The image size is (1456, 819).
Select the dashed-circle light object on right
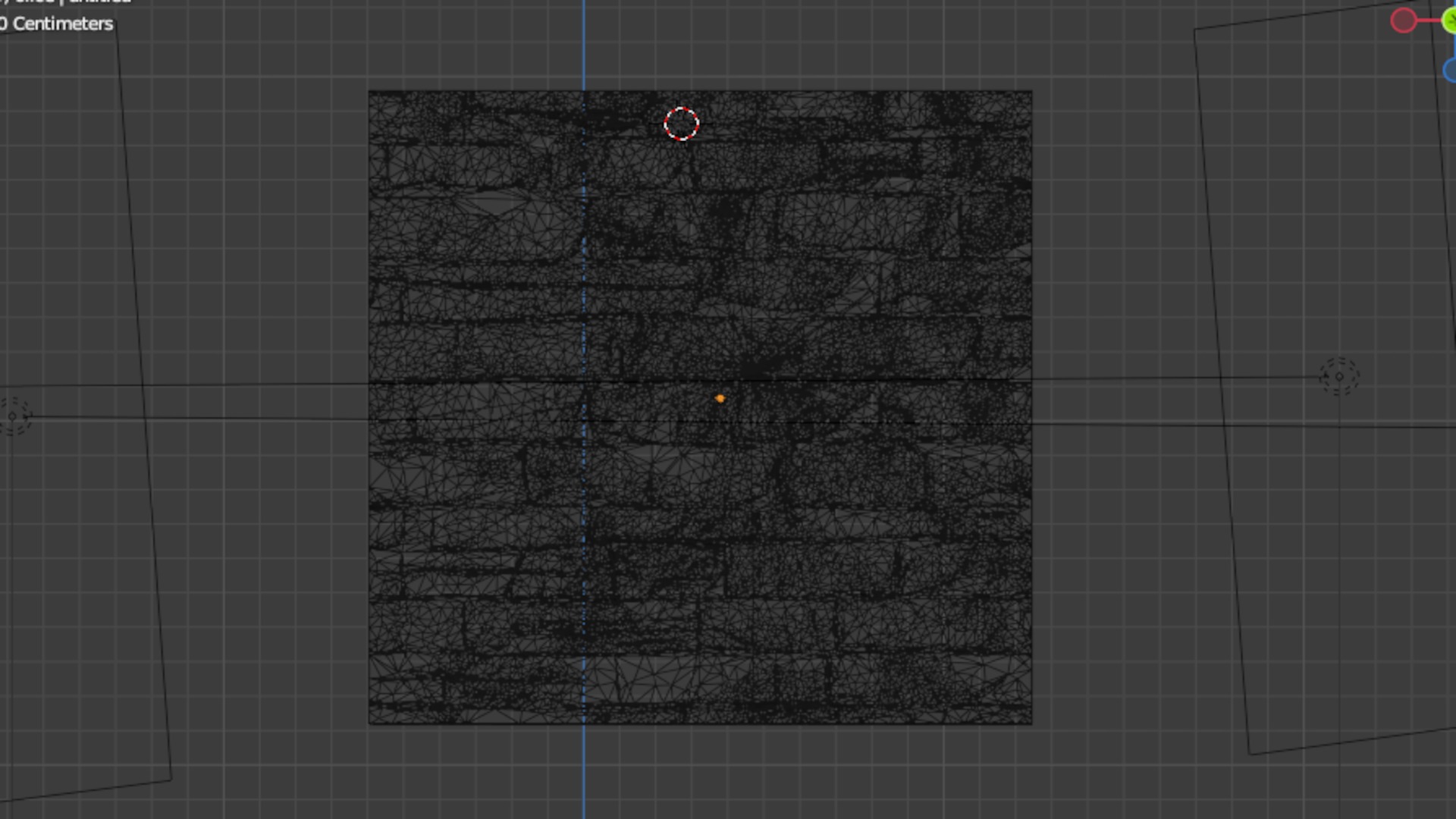click(1339, 377)
